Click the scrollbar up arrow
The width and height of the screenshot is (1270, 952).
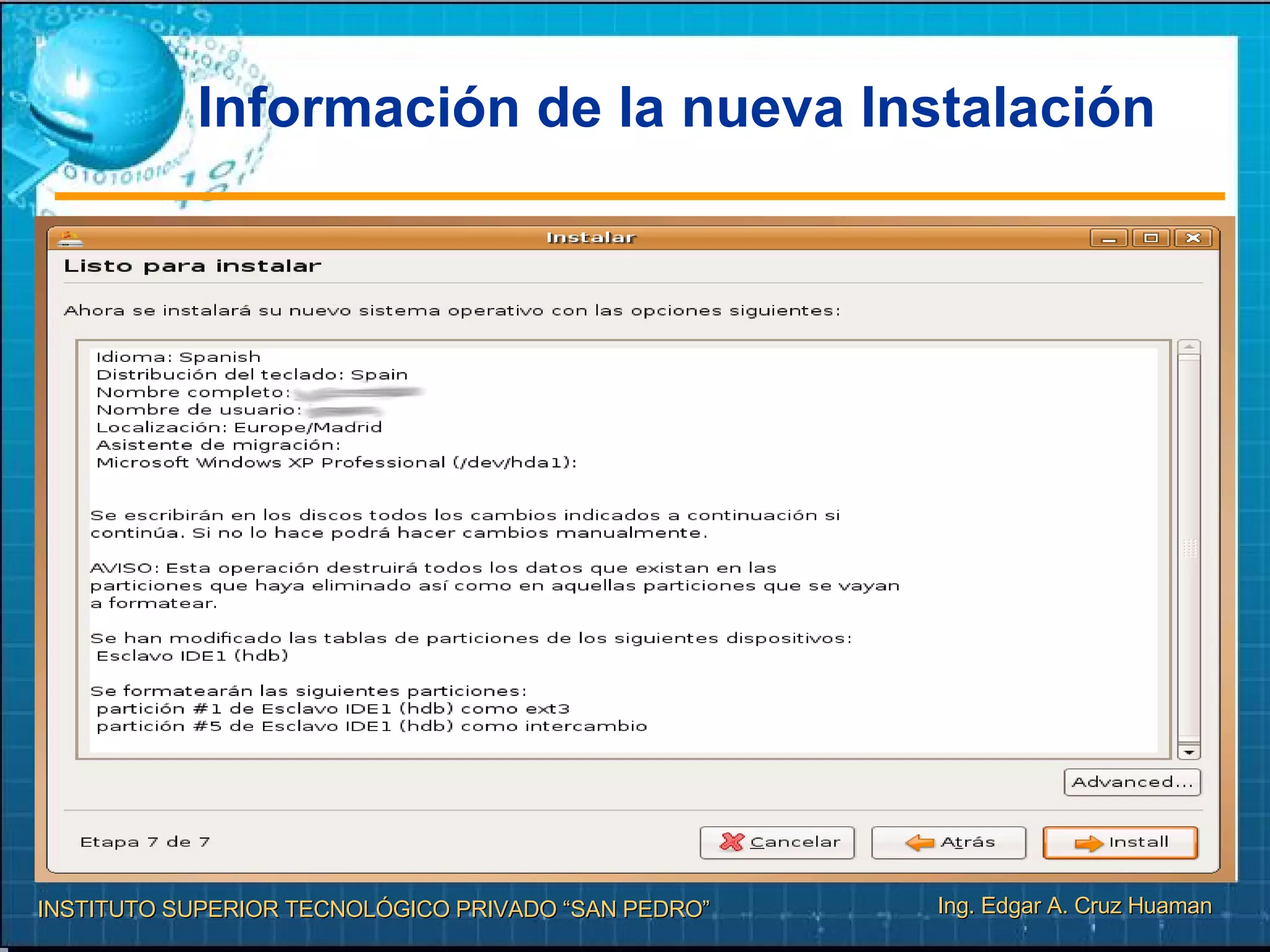point(1189,346)
